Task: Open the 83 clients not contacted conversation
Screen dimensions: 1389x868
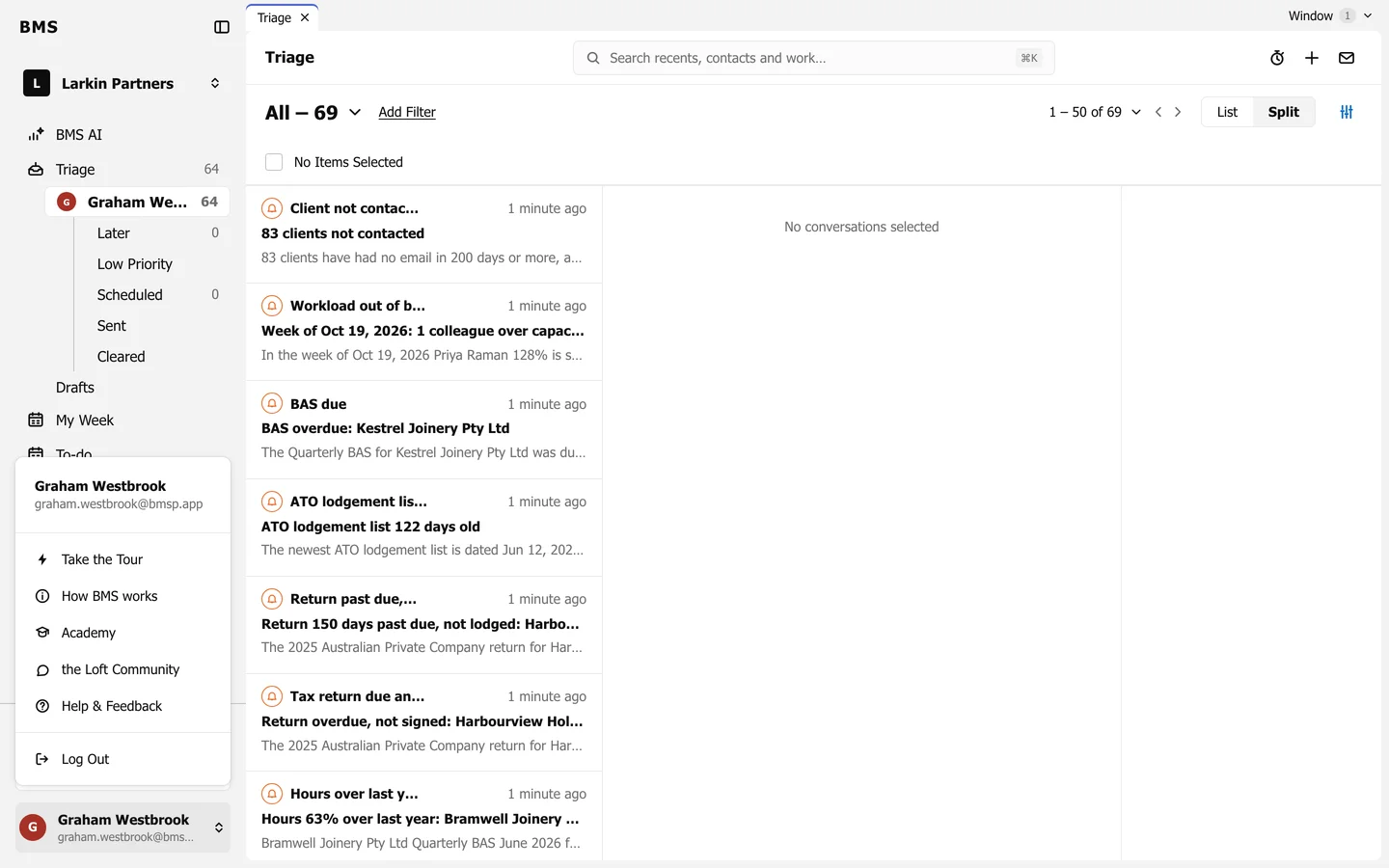Action: (424, 233)
